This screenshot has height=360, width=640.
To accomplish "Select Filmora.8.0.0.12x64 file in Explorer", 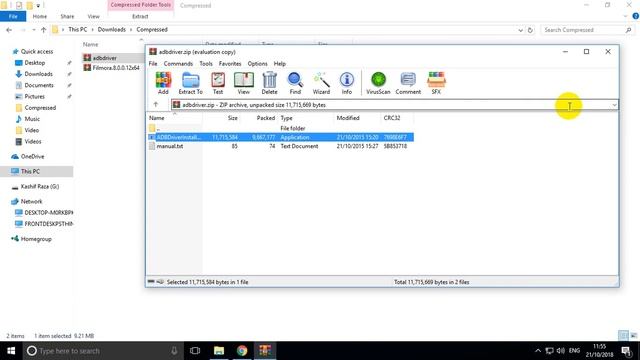I will point(111,68).
